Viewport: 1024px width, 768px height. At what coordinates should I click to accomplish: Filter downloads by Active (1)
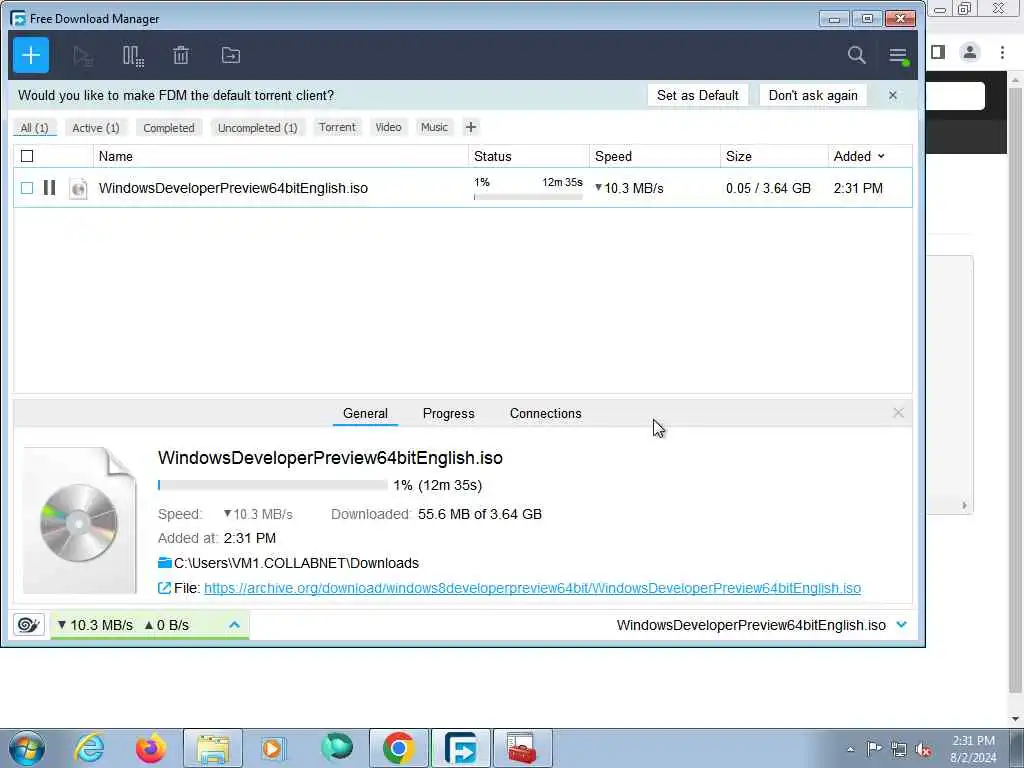point(96,128)
